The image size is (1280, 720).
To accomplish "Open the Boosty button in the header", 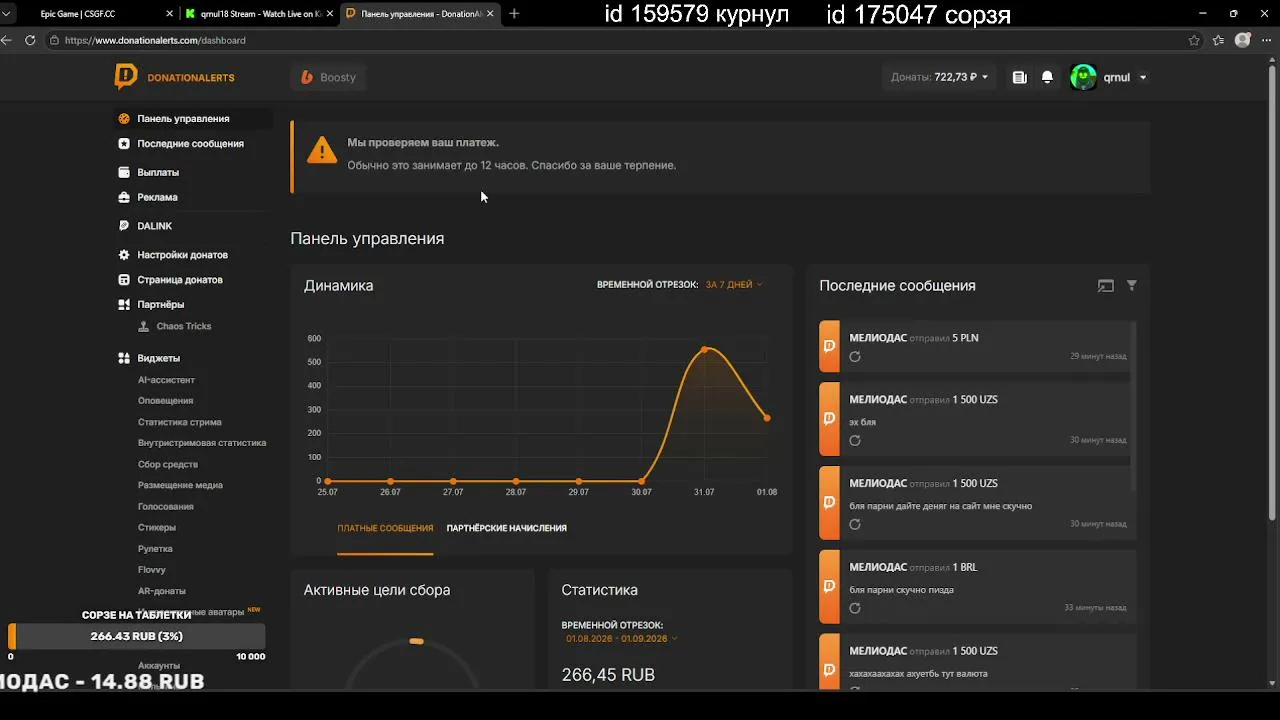I will coord(329,77).
